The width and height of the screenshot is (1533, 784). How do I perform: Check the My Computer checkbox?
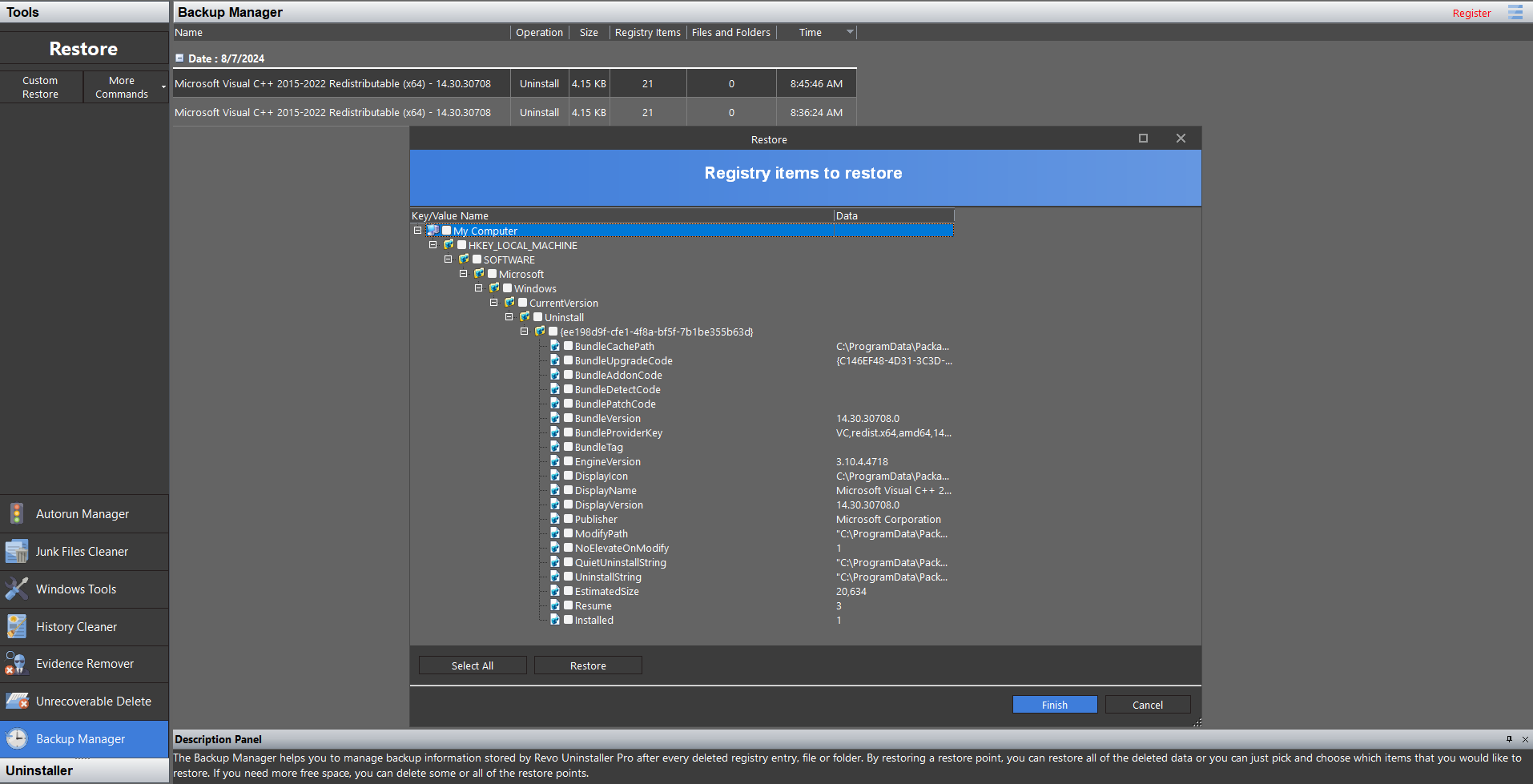pyautogui.click(x=447, y=231)
